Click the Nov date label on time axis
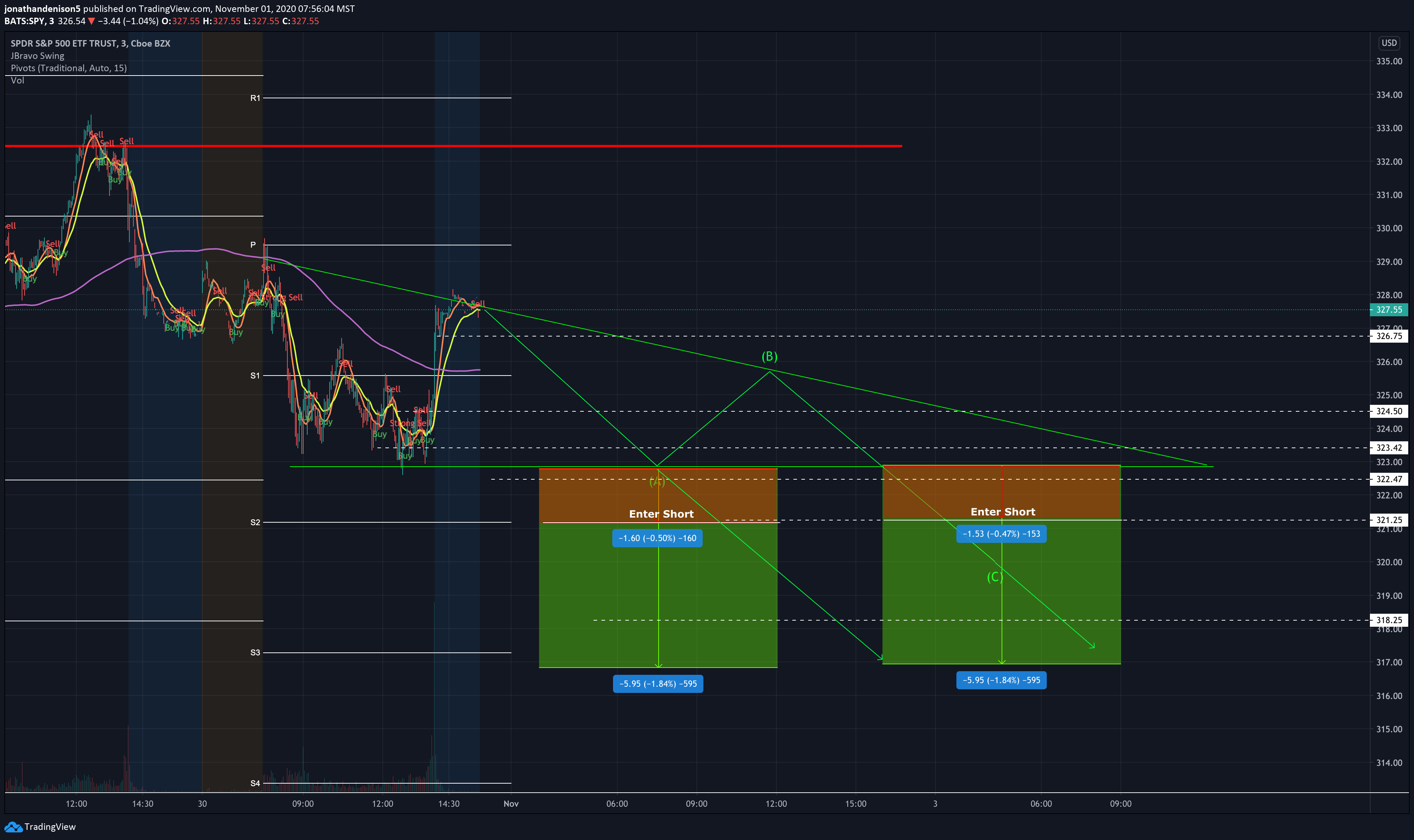This screenshot has height=840, width=1414. click(511, 804)
